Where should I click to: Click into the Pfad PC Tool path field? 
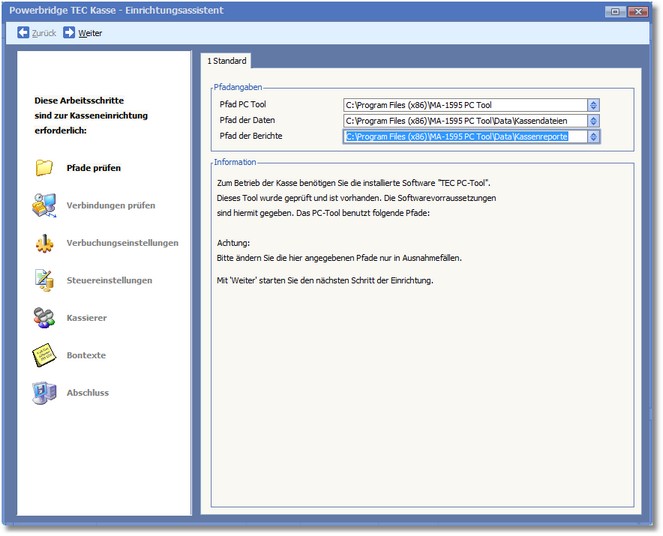464,105
